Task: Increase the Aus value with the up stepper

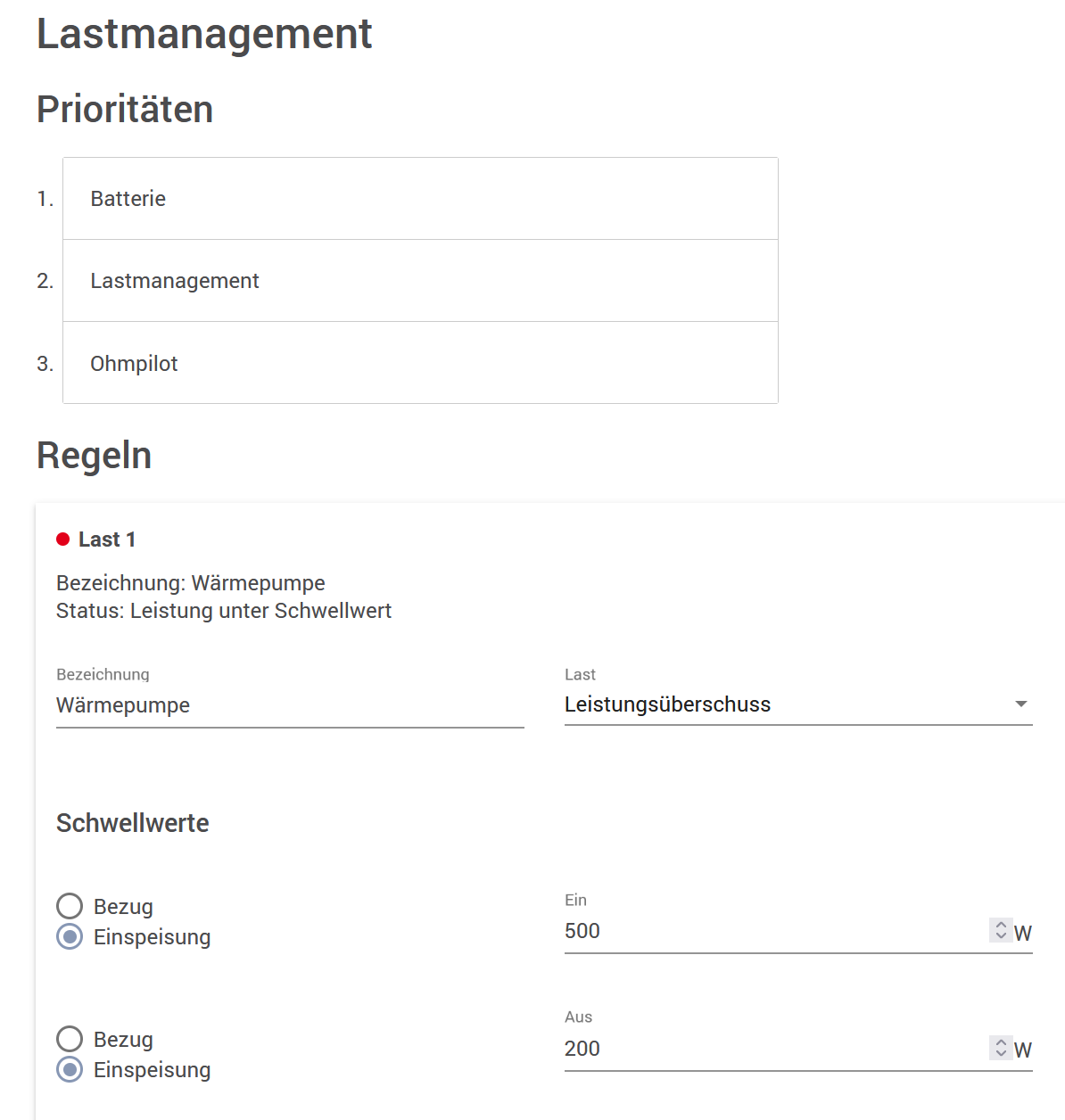Action: click(1000, 1043)
